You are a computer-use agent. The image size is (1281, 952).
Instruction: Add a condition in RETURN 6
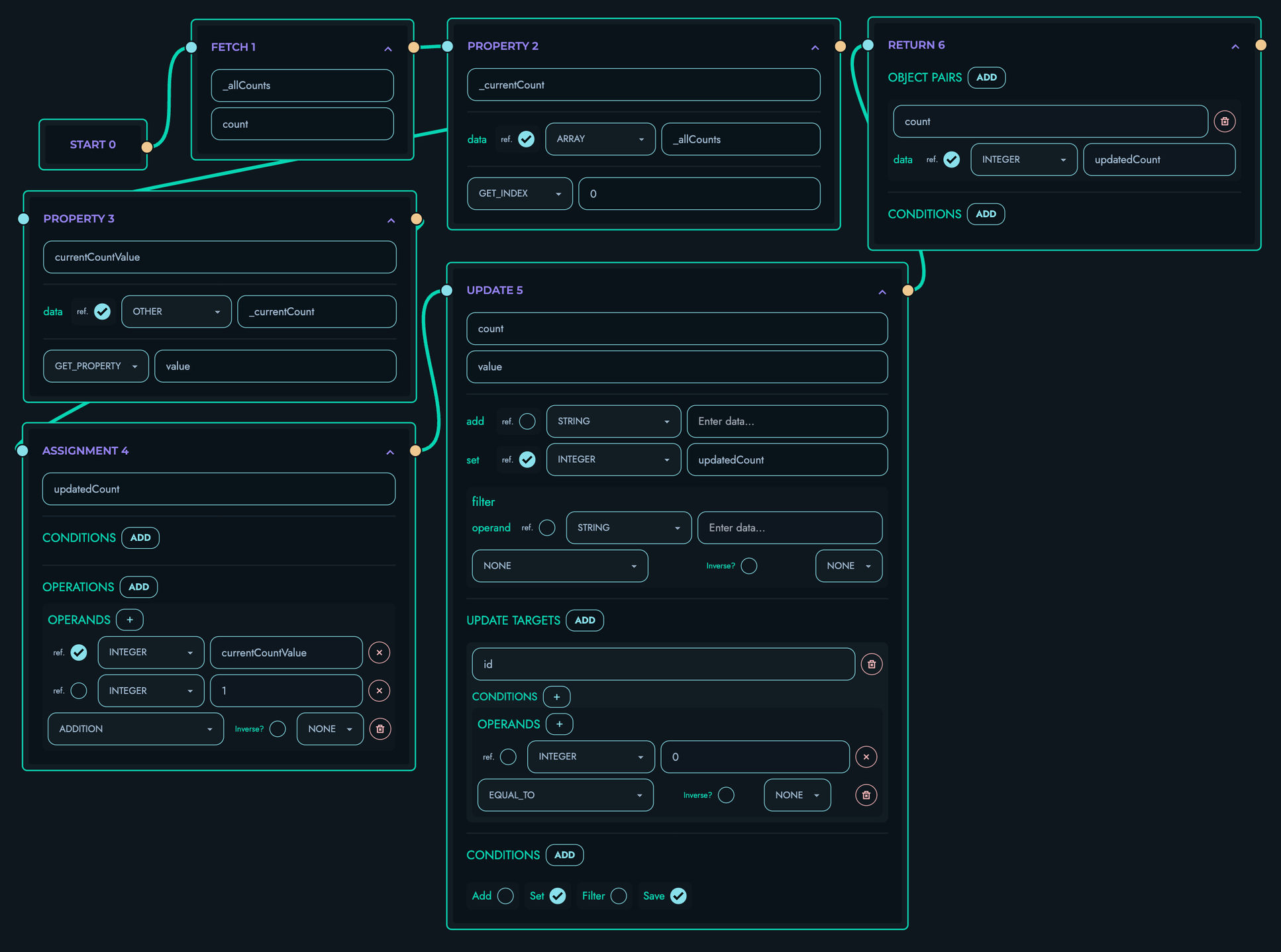pos(986,214)
